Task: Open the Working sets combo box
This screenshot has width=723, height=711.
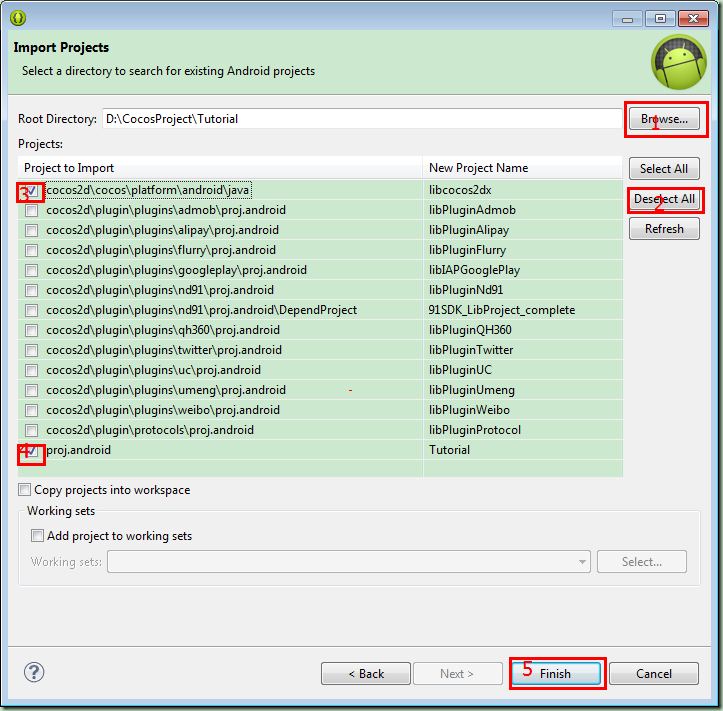Action: pyautogui.click(x=349, y=562)
